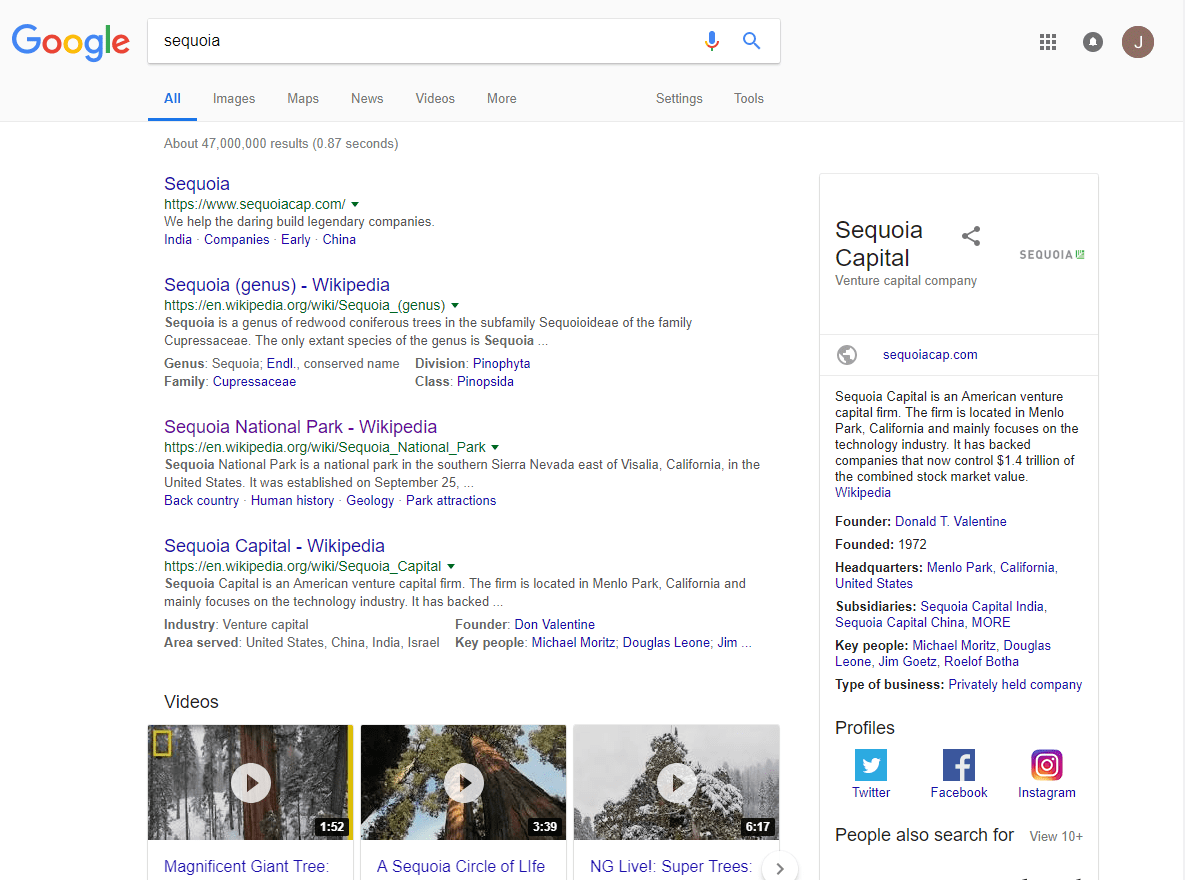Open Sequoia Capital India subsidiary link
The height and width of the screenshot is (880, 1185).
[982, 607]
